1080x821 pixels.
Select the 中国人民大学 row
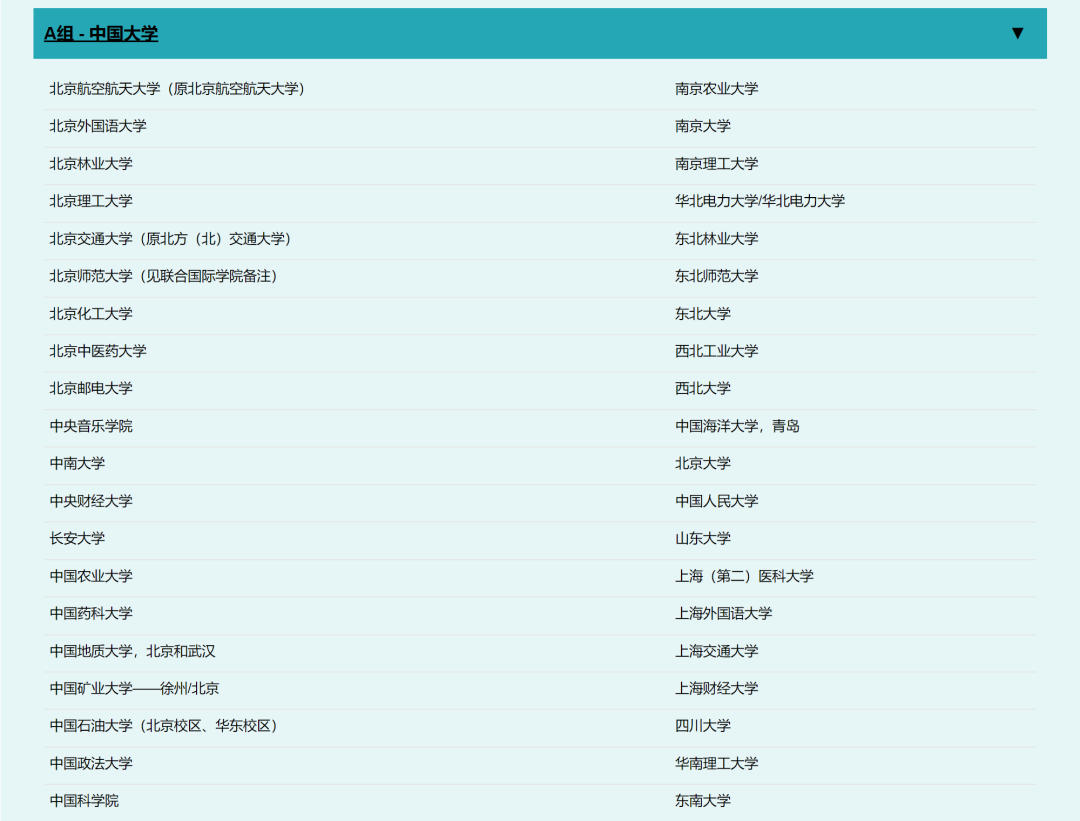point(716,501)
